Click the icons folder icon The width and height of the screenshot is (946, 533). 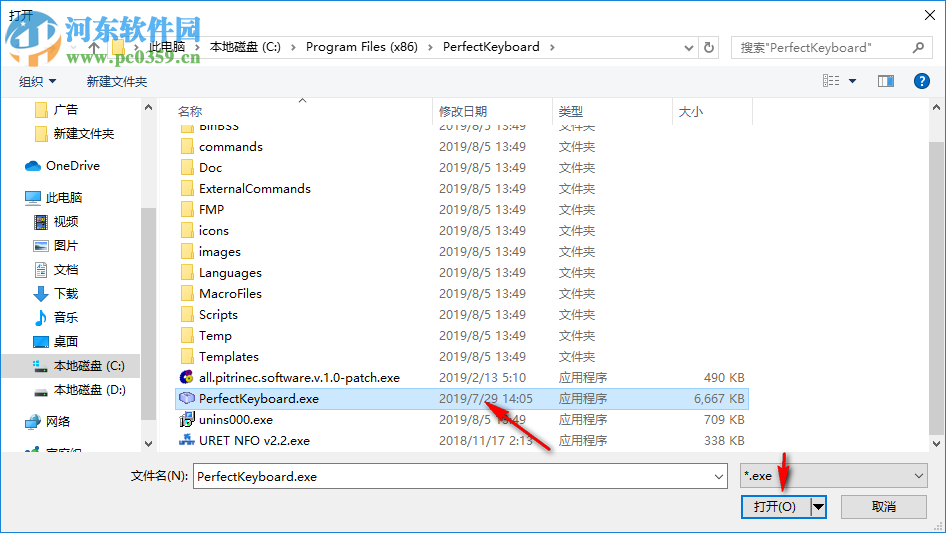(x=187, y=231)
